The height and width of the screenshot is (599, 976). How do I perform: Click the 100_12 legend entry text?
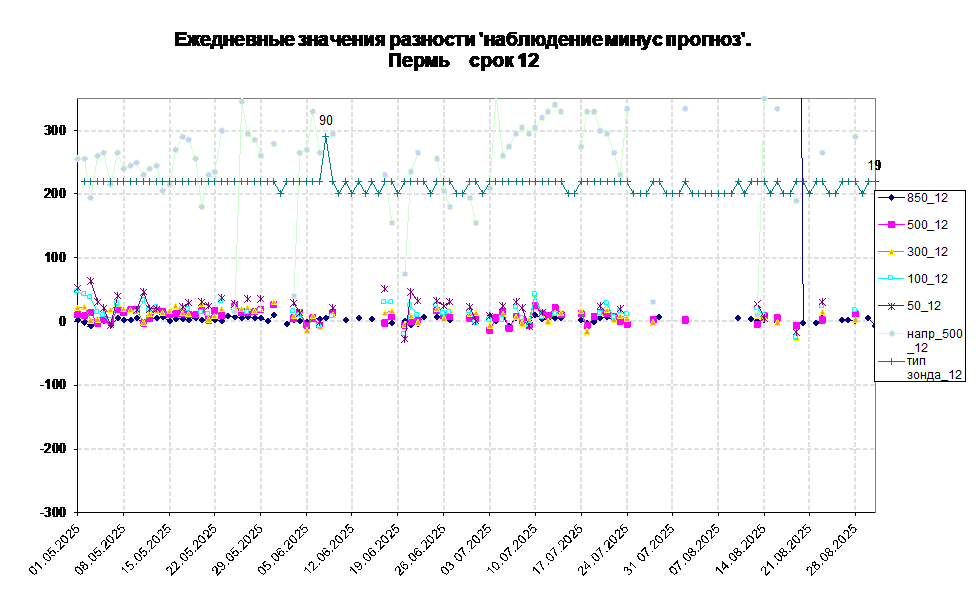[x=927, y=279]
